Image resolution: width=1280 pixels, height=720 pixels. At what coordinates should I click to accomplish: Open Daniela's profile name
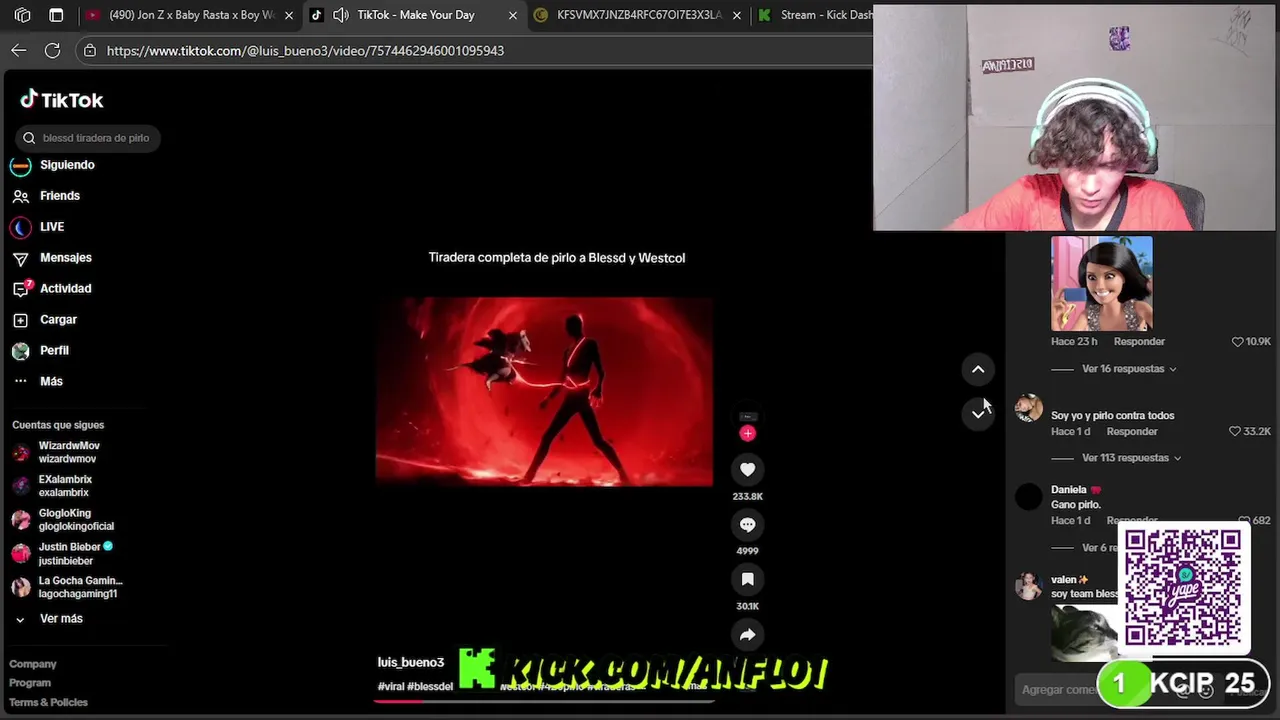click(x=1068, y=490)
